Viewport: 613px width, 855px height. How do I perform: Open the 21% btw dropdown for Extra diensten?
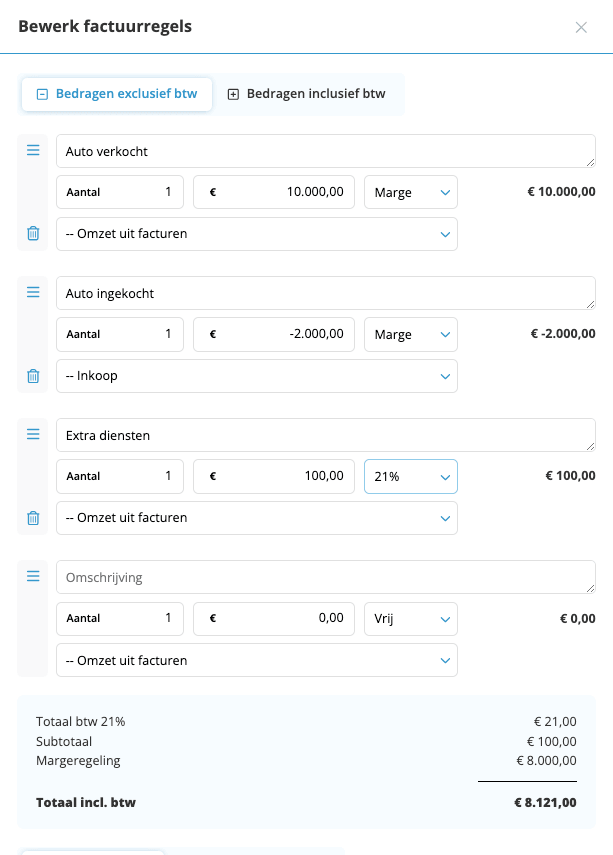coord(410,477)
